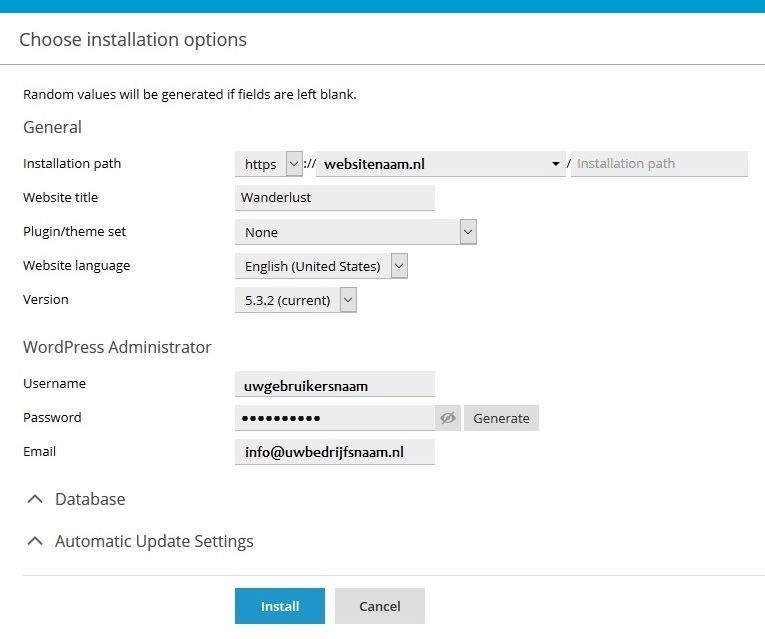Click the Password field
The height and width of the screenshot is (639, 765).
coord(335,418)
